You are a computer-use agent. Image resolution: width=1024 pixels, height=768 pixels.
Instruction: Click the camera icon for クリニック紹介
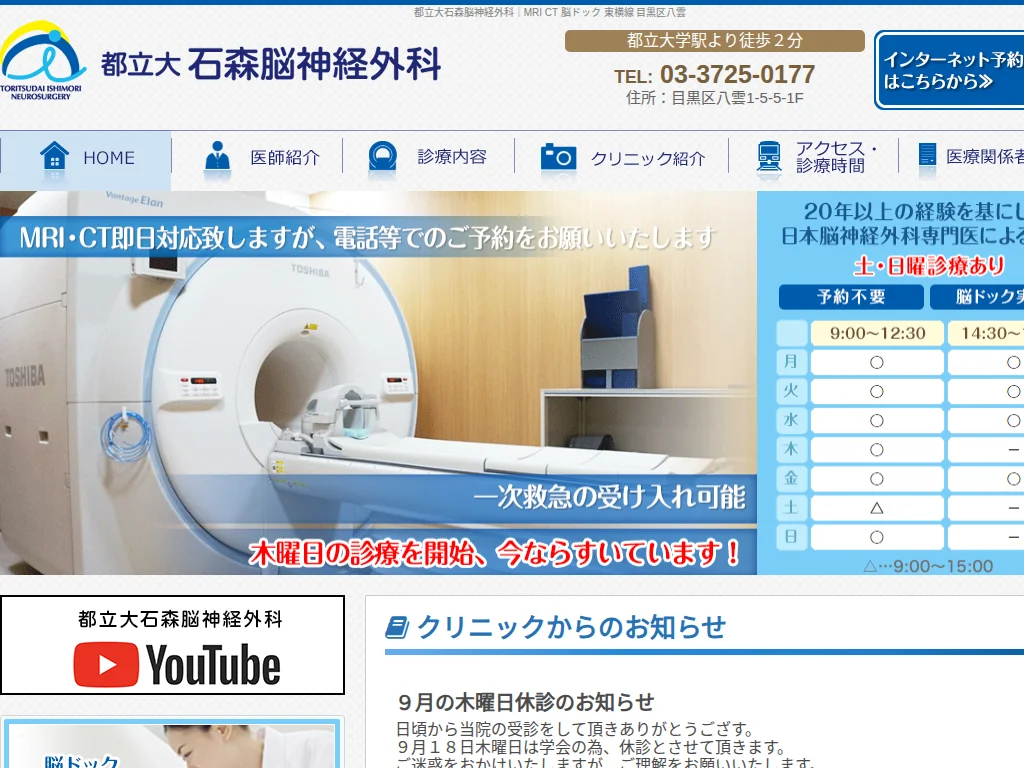[x=558, y=157]
